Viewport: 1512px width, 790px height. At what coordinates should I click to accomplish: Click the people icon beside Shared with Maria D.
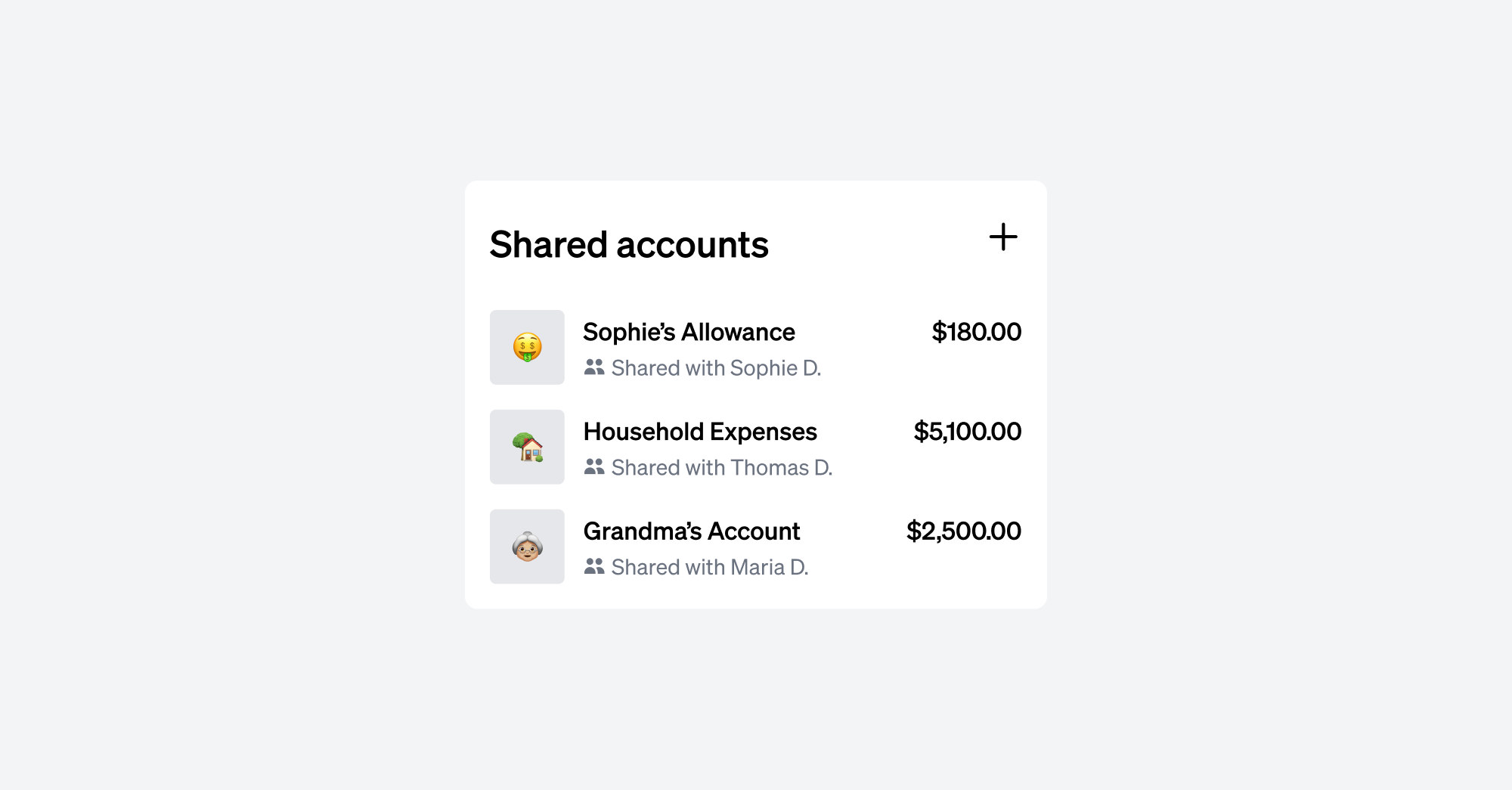594,566
